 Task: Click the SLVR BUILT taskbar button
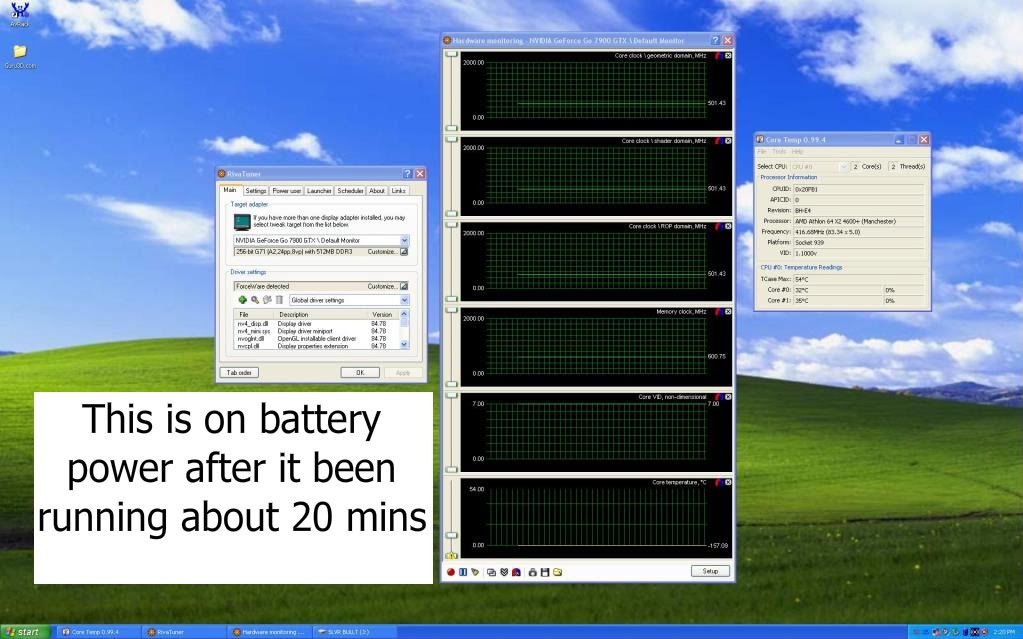pyautogui.click(x=356, y=632)
